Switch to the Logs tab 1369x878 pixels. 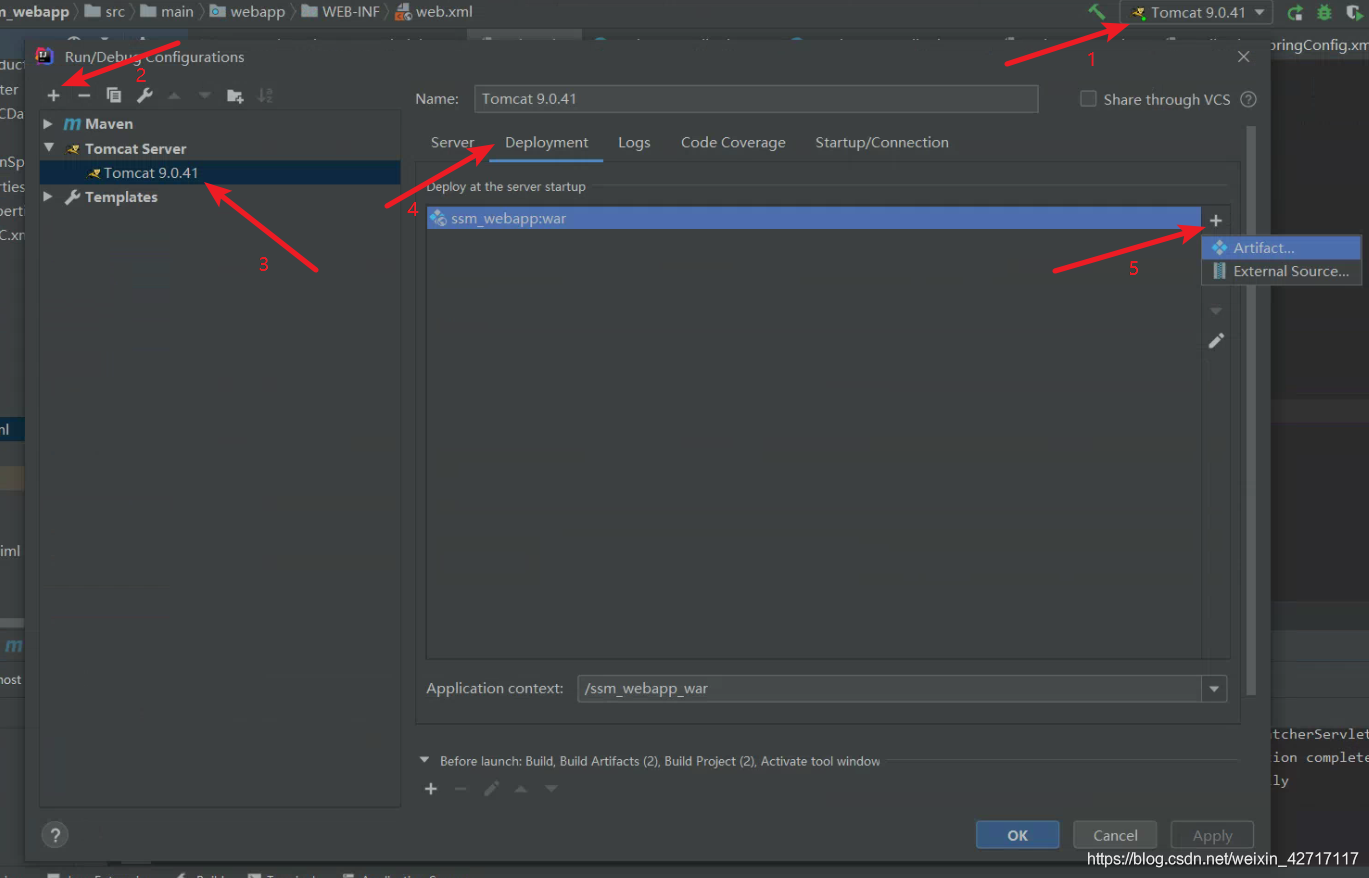click(x=634, y=142)
